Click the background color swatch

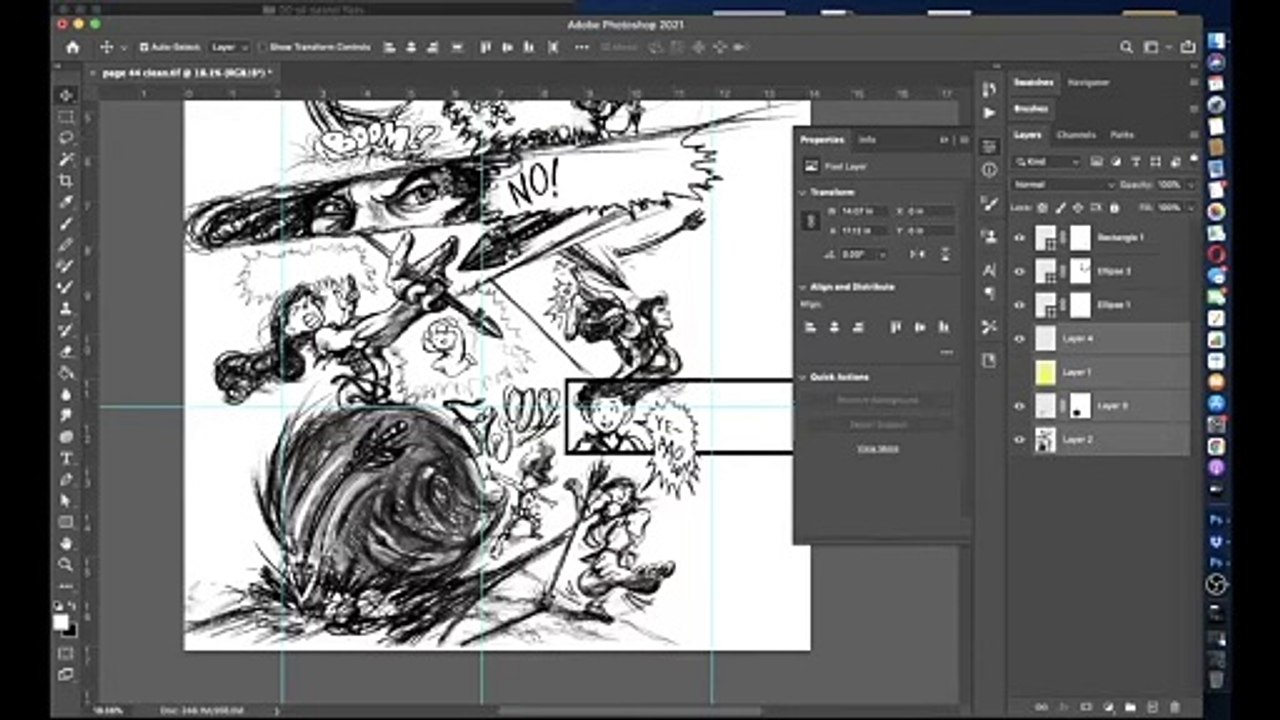point(70,631)
